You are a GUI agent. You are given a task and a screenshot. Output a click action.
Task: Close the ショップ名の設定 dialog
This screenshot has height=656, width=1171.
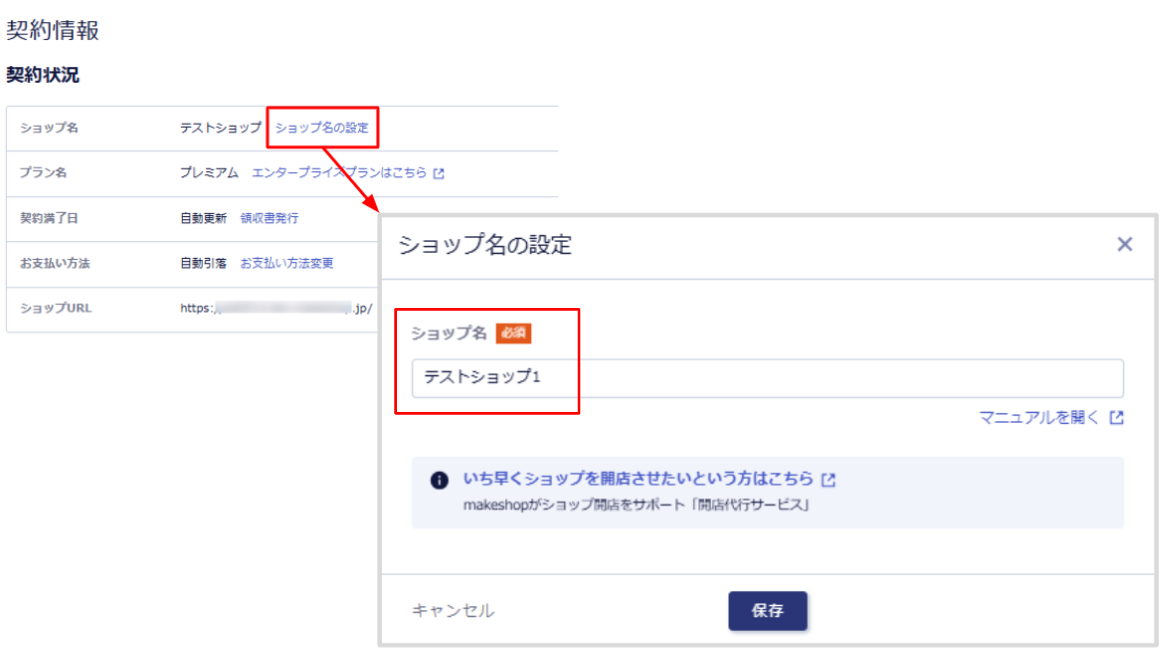pyautogui.click(x=1125, y=243)
